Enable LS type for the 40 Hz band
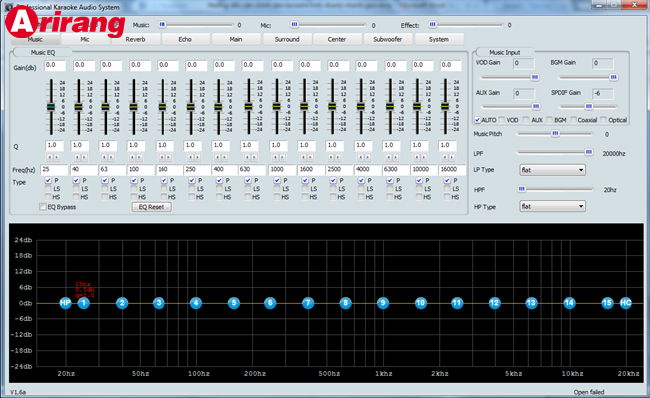The height and width of the screenshot is (398, 650). 76,189
